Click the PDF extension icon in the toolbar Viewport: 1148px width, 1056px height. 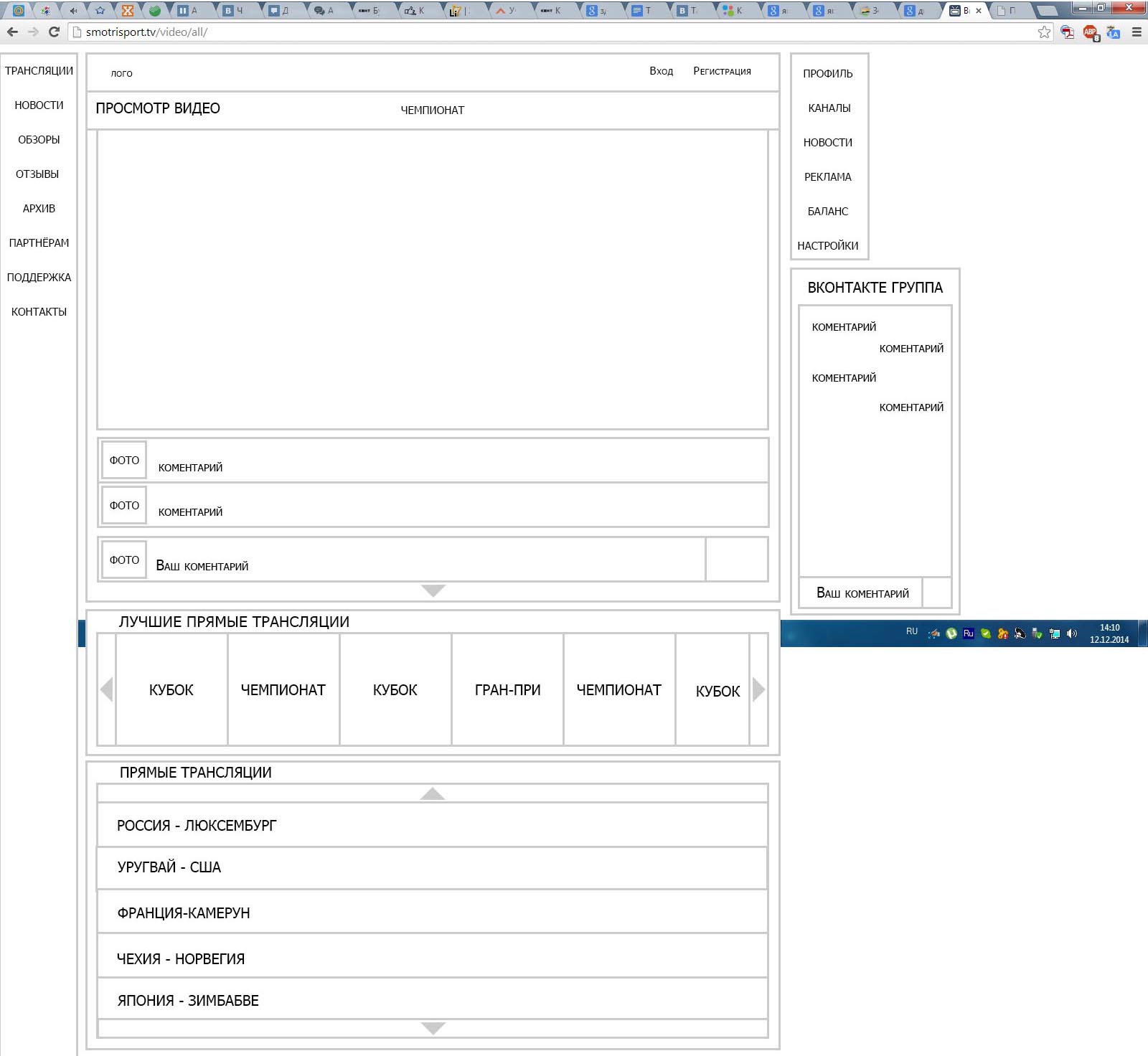pyautogui.click(x=1068, y=32)
